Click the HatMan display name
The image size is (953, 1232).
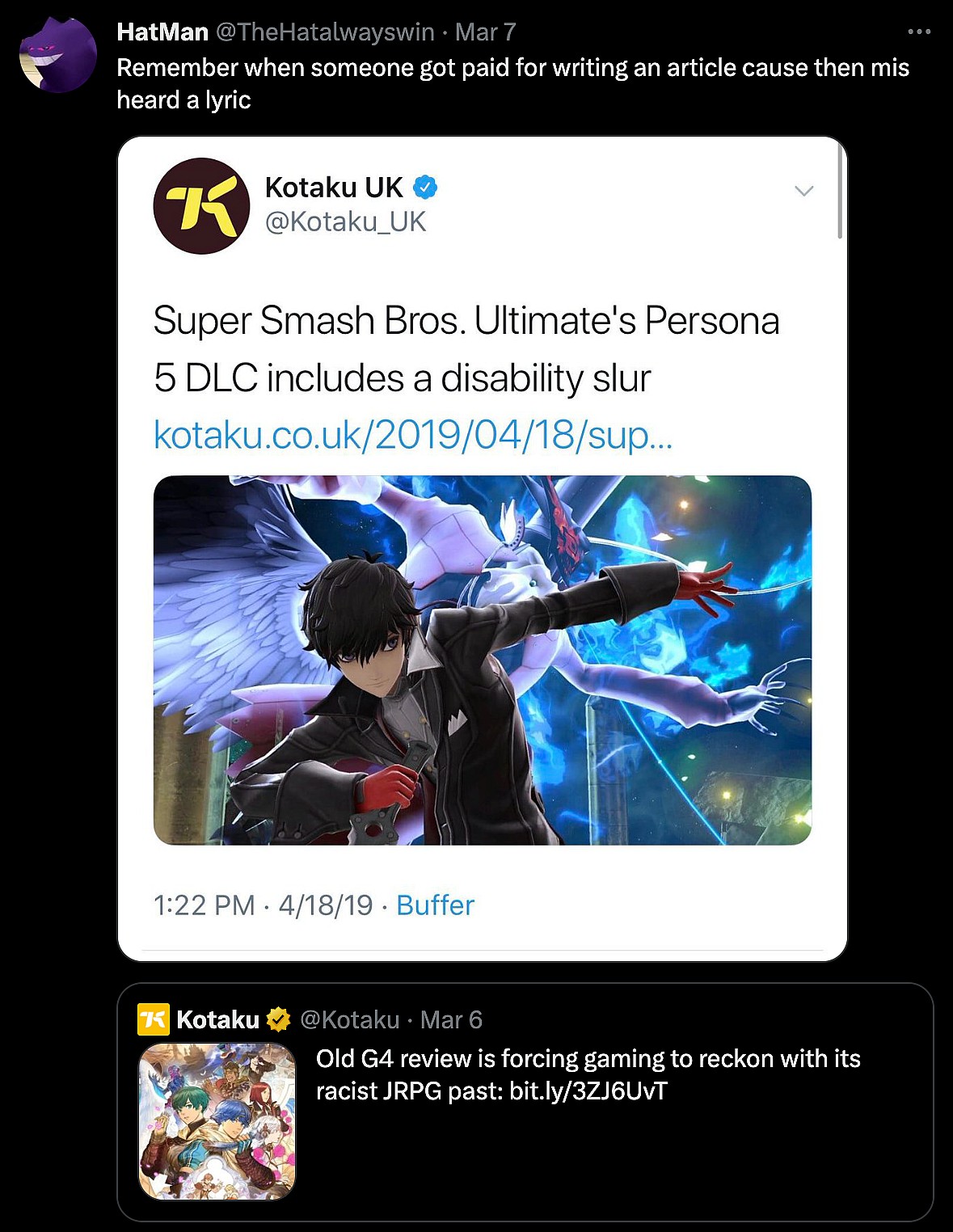[x=162, y=32]
